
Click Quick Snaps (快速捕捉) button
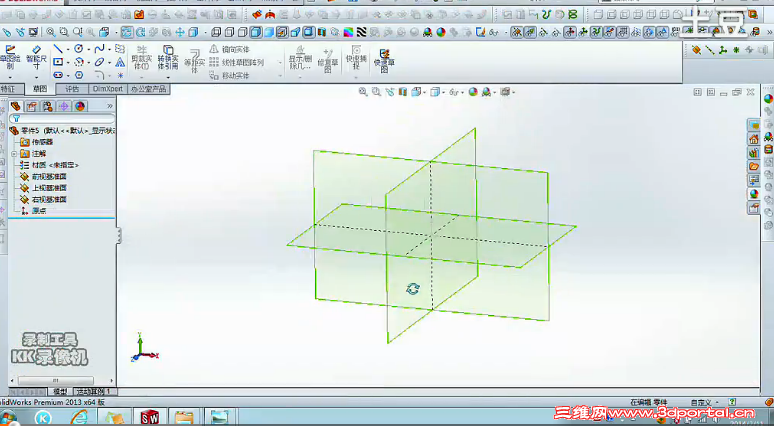pos(356,59)
